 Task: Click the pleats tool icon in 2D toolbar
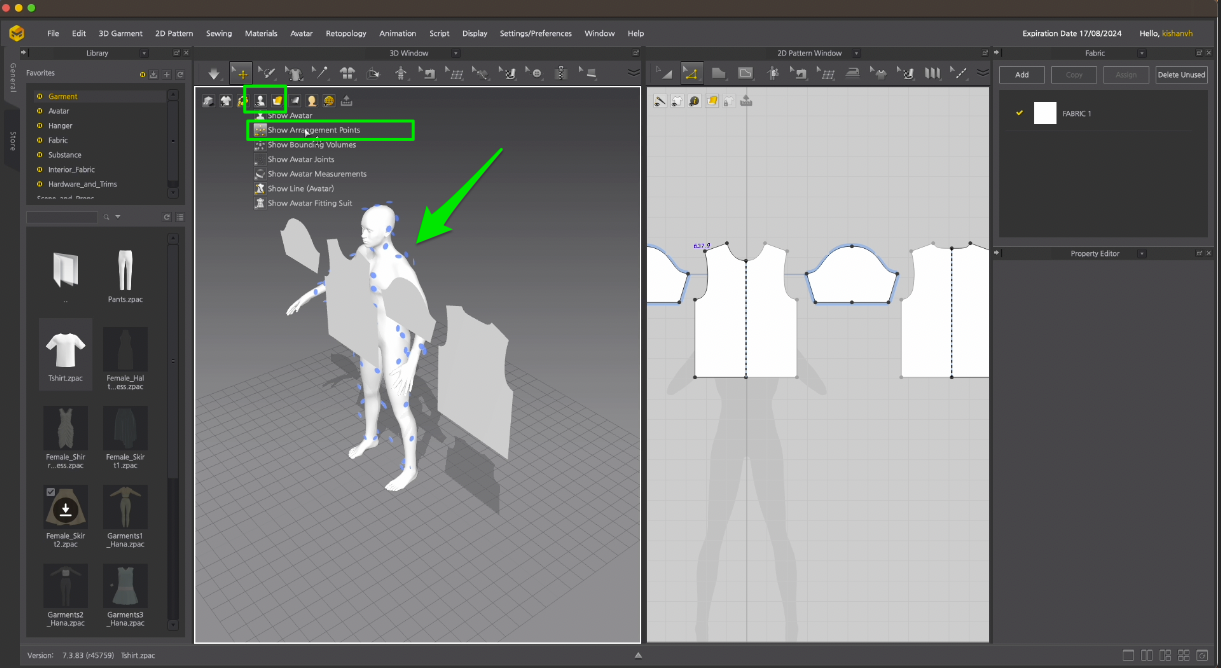(933, 73)
